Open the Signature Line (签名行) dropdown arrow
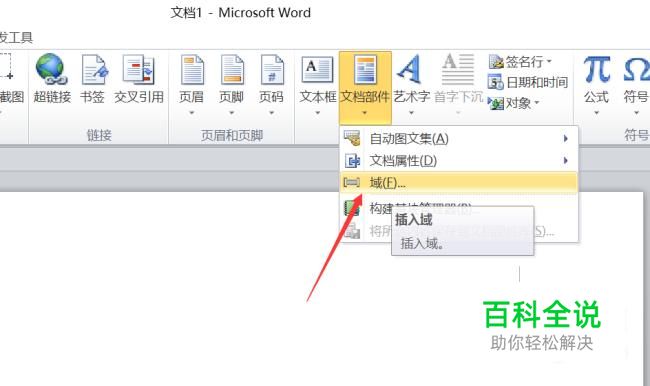The height and width of the screenshot is (386, 650). pos(549,62)
